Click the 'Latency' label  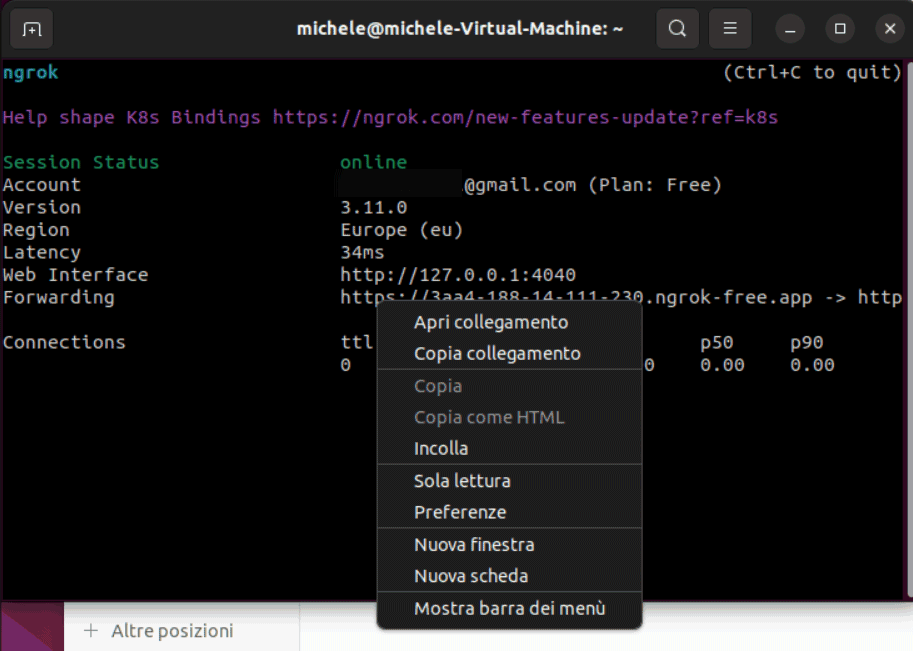point(42,253)
